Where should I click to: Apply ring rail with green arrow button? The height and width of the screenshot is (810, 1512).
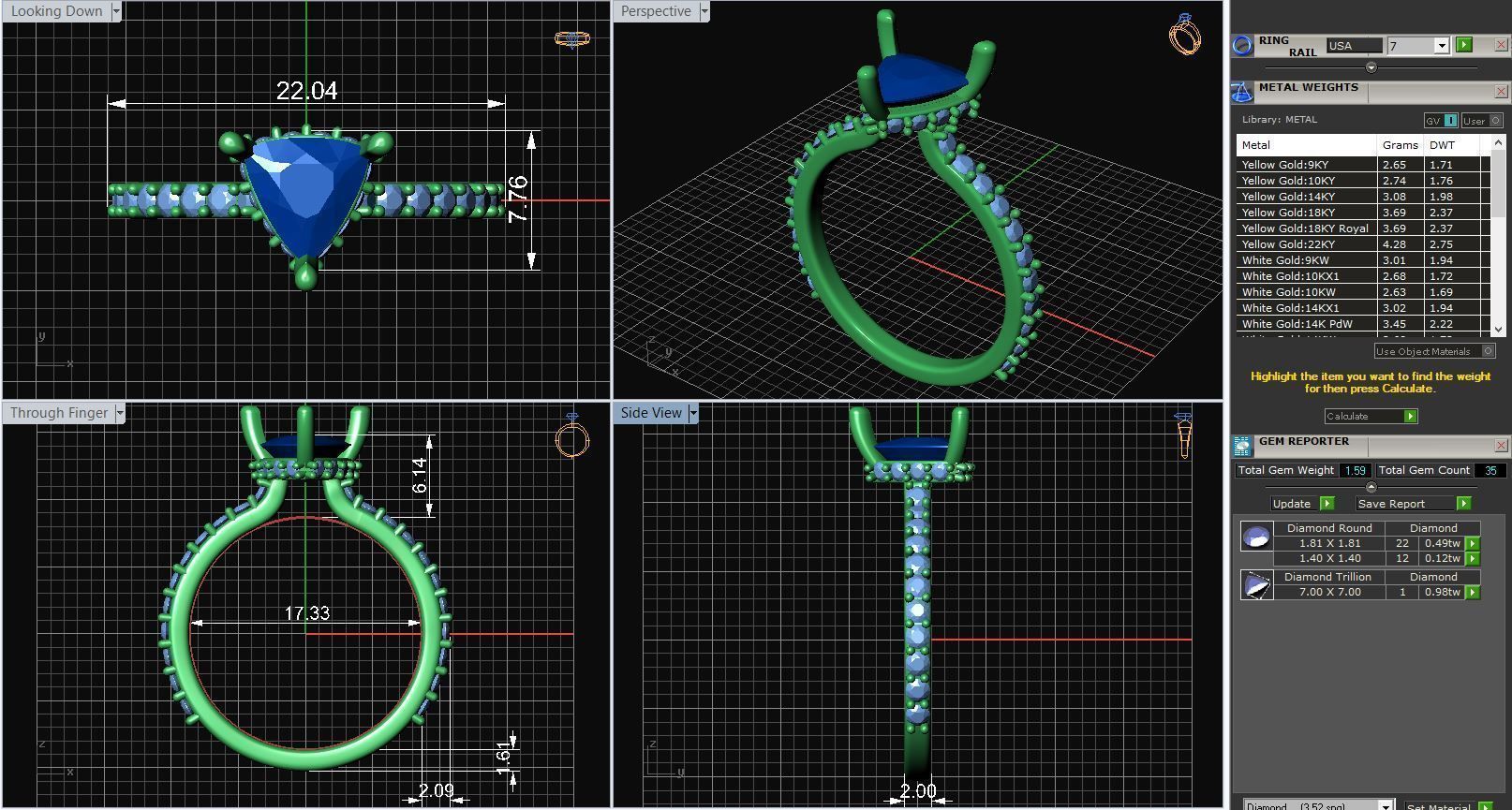[1464, 45]
